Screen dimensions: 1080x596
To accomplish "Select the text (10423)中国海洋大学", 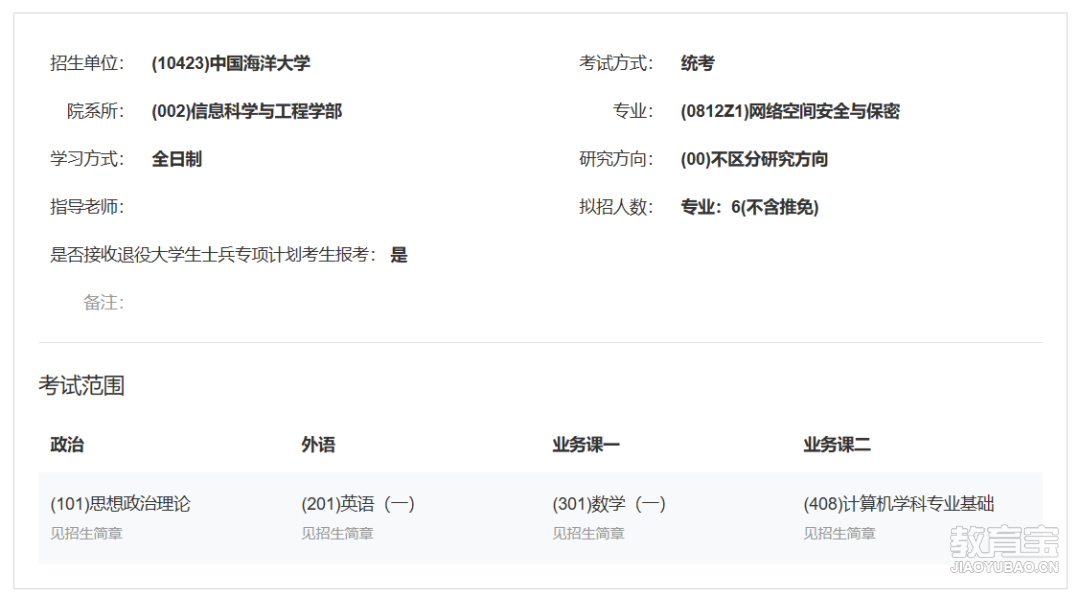I will tap(231, 63).
